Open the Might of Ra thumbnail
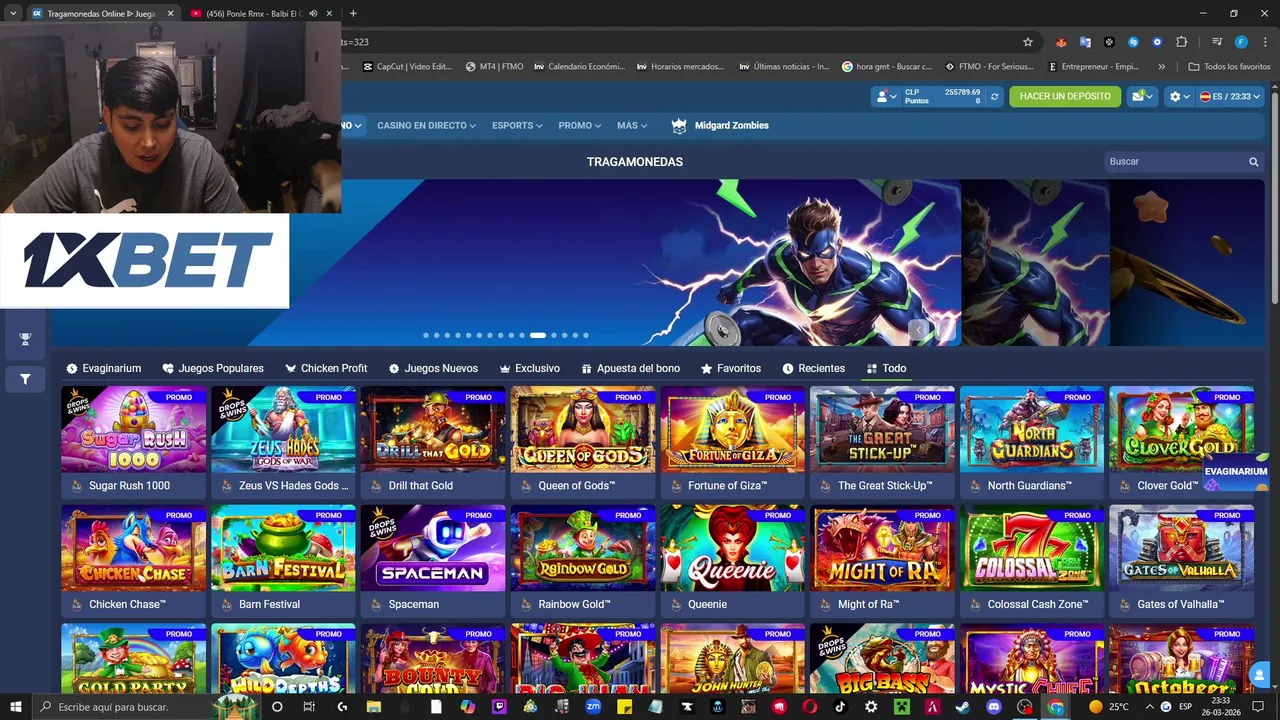1280x720 pixels. coord(882,548)
